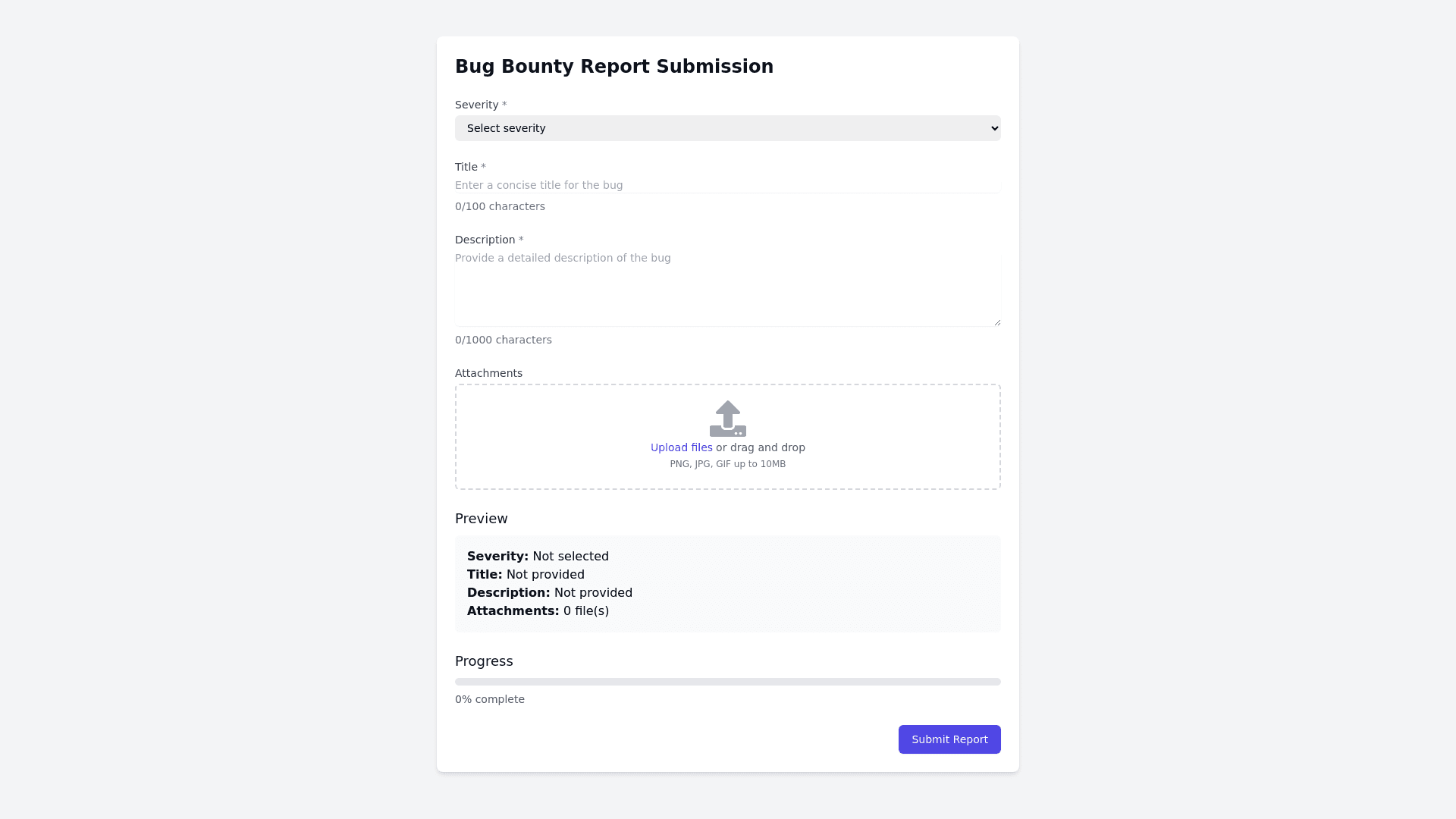Click the Description resize handle
The width and height of the screenshot is (1456, 819).
[997, 323]
